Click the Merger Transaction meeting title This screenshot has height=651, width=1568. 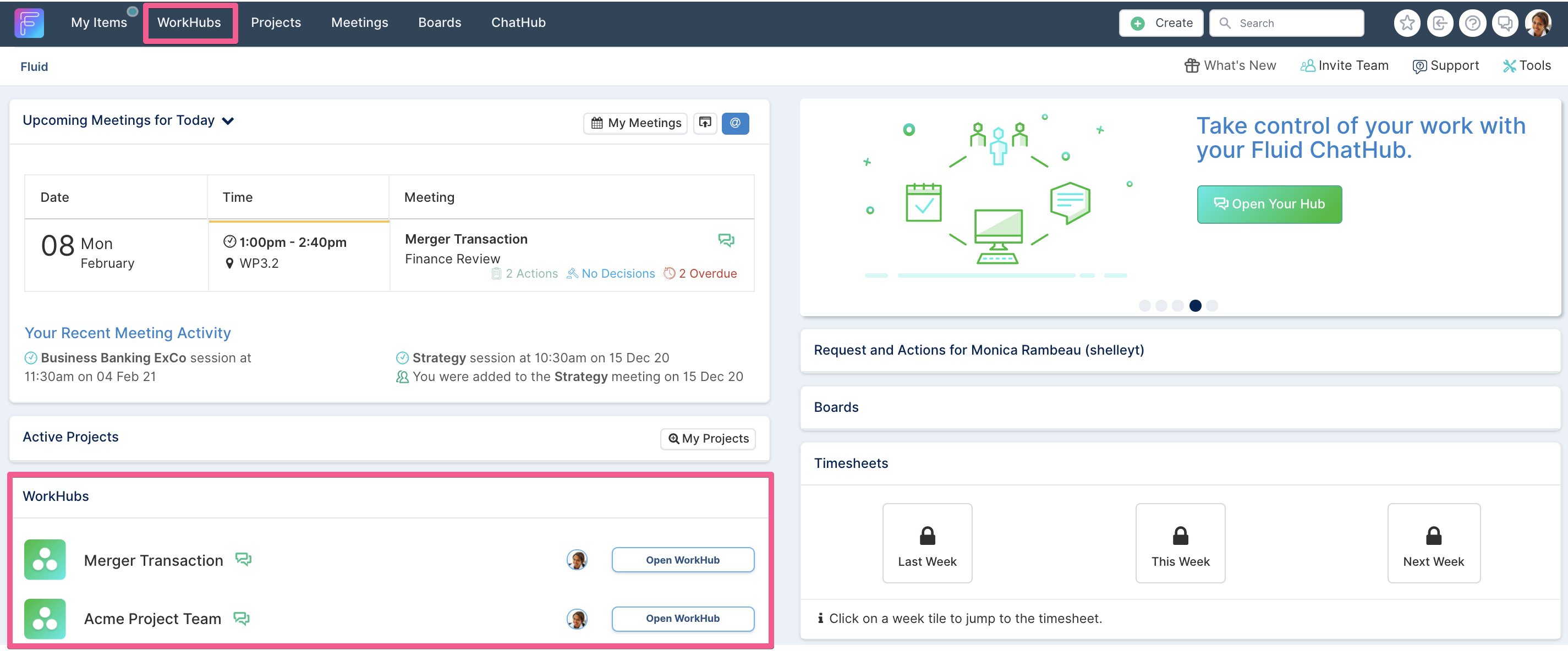466,239
